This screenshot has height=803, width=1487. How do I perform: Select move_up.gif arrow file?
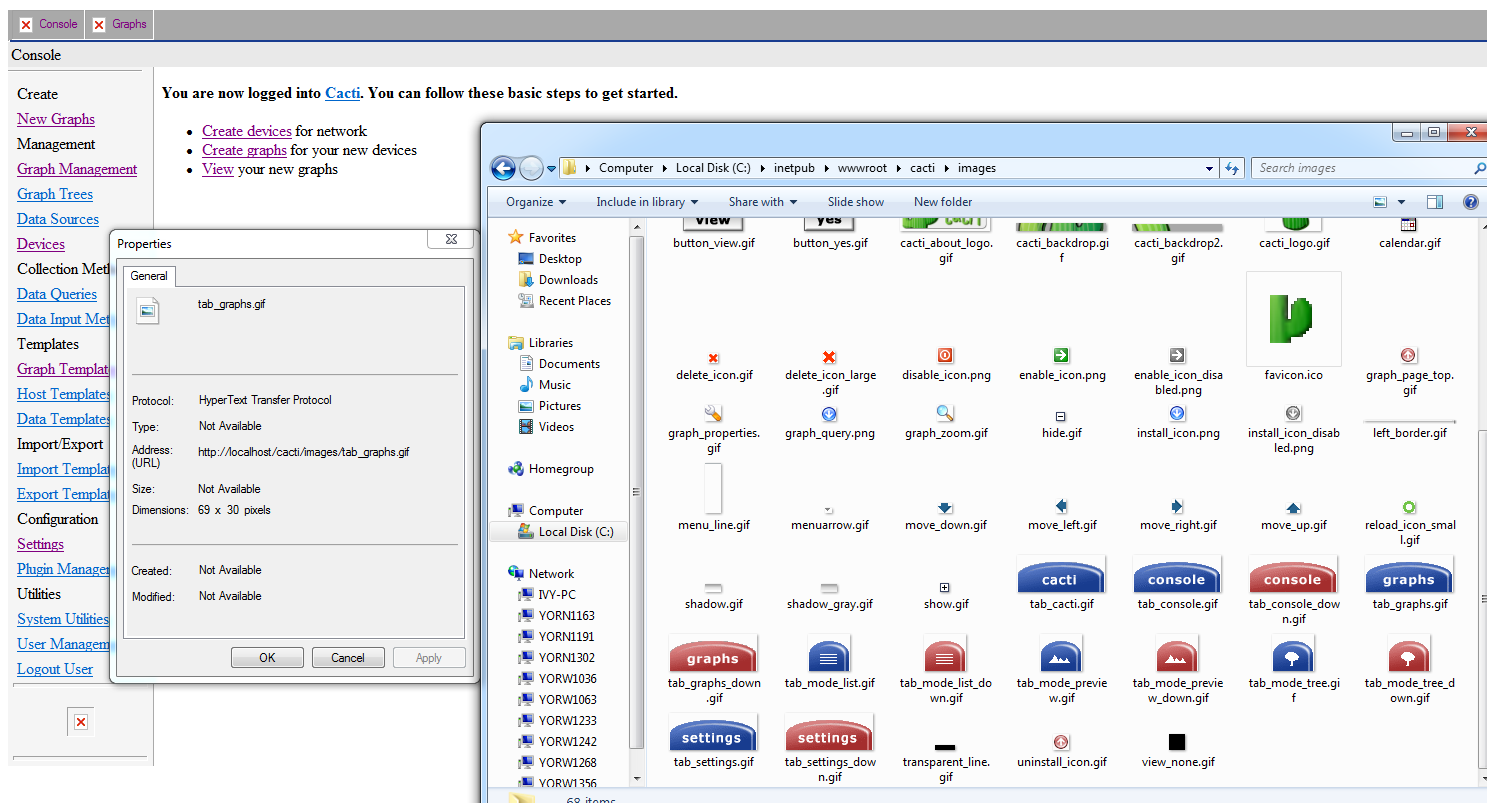(x=1293, y=508)
